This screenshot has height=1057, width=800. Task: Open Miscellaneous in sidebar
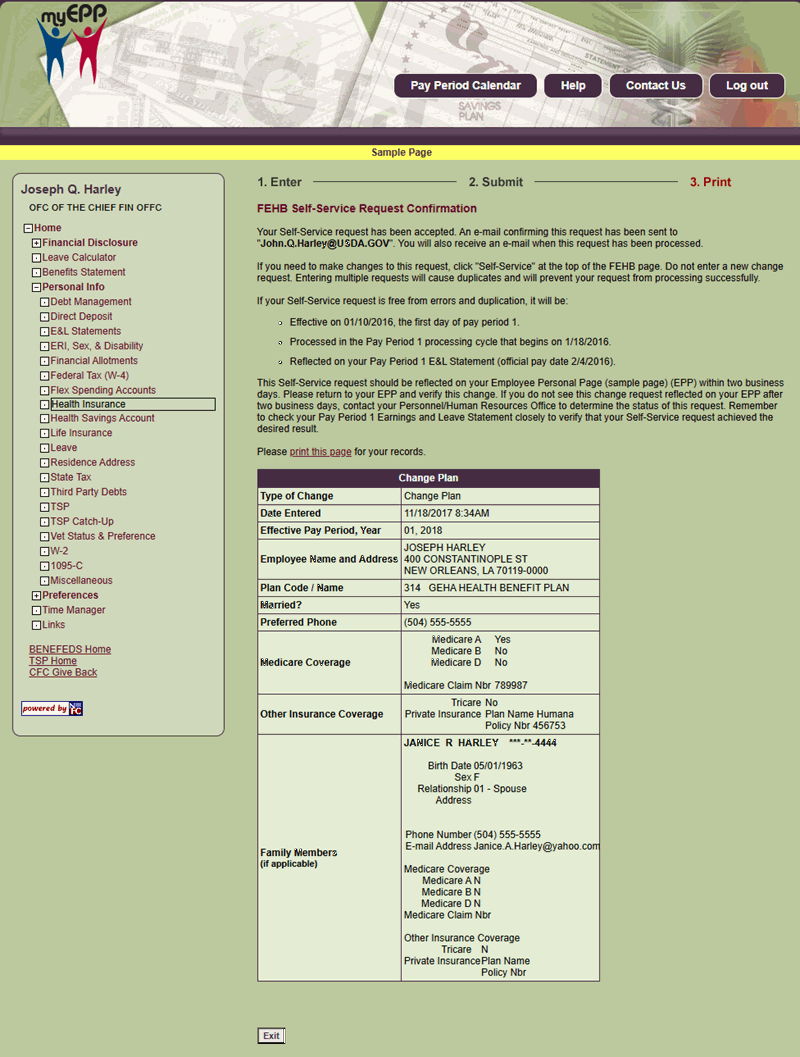pyautogui.click(x=82, y=581)
